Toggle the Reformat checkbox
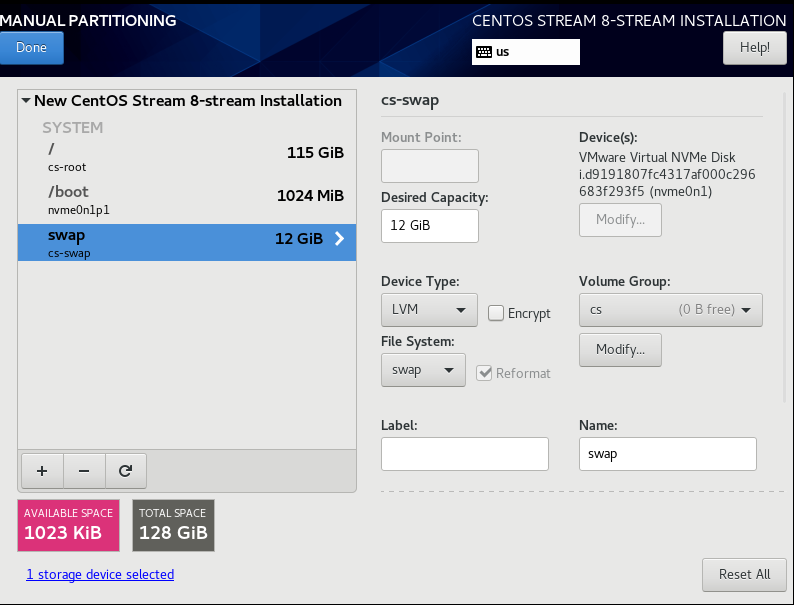Viewport: 794px width, 605px height. [x=484, y=373]
